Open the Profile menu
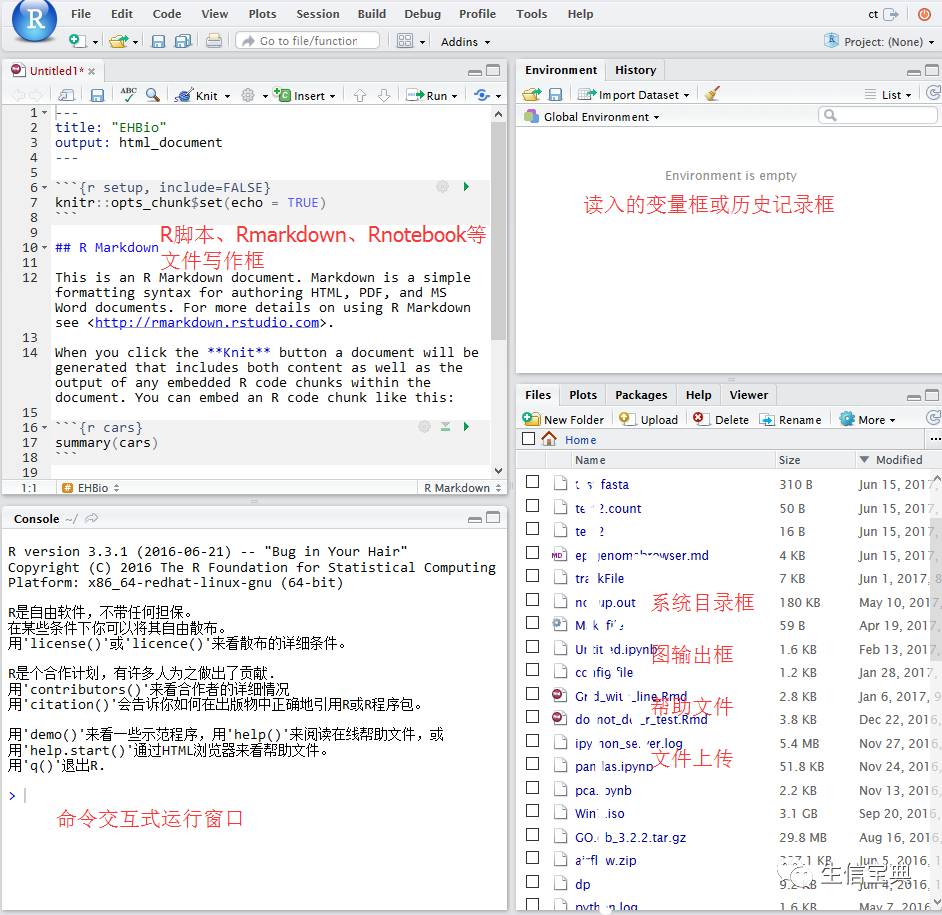Image resolution: width=942 pixels, height=915 pixels. click(477, 14)
